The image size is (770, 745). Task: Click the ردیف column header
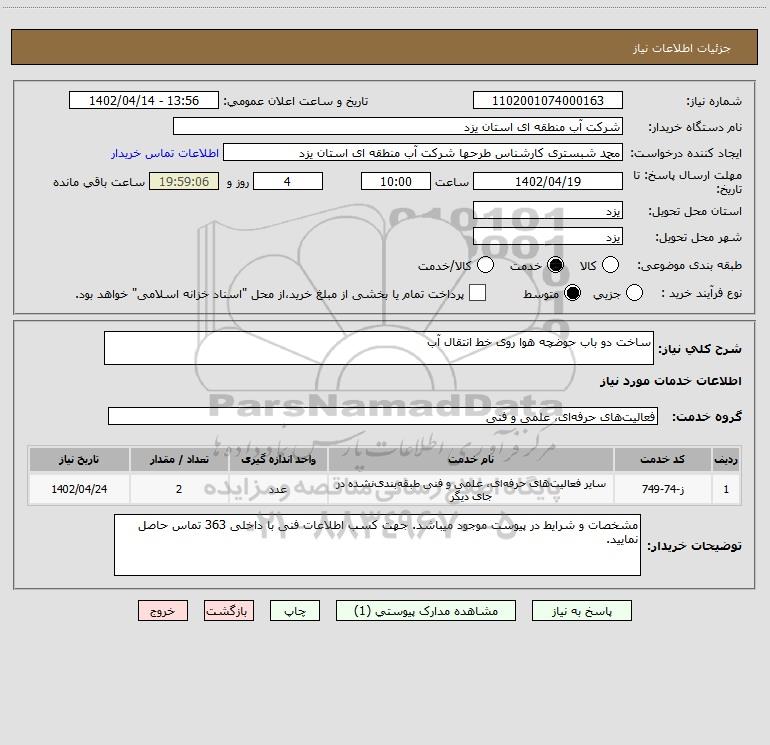tap(726, 460)
